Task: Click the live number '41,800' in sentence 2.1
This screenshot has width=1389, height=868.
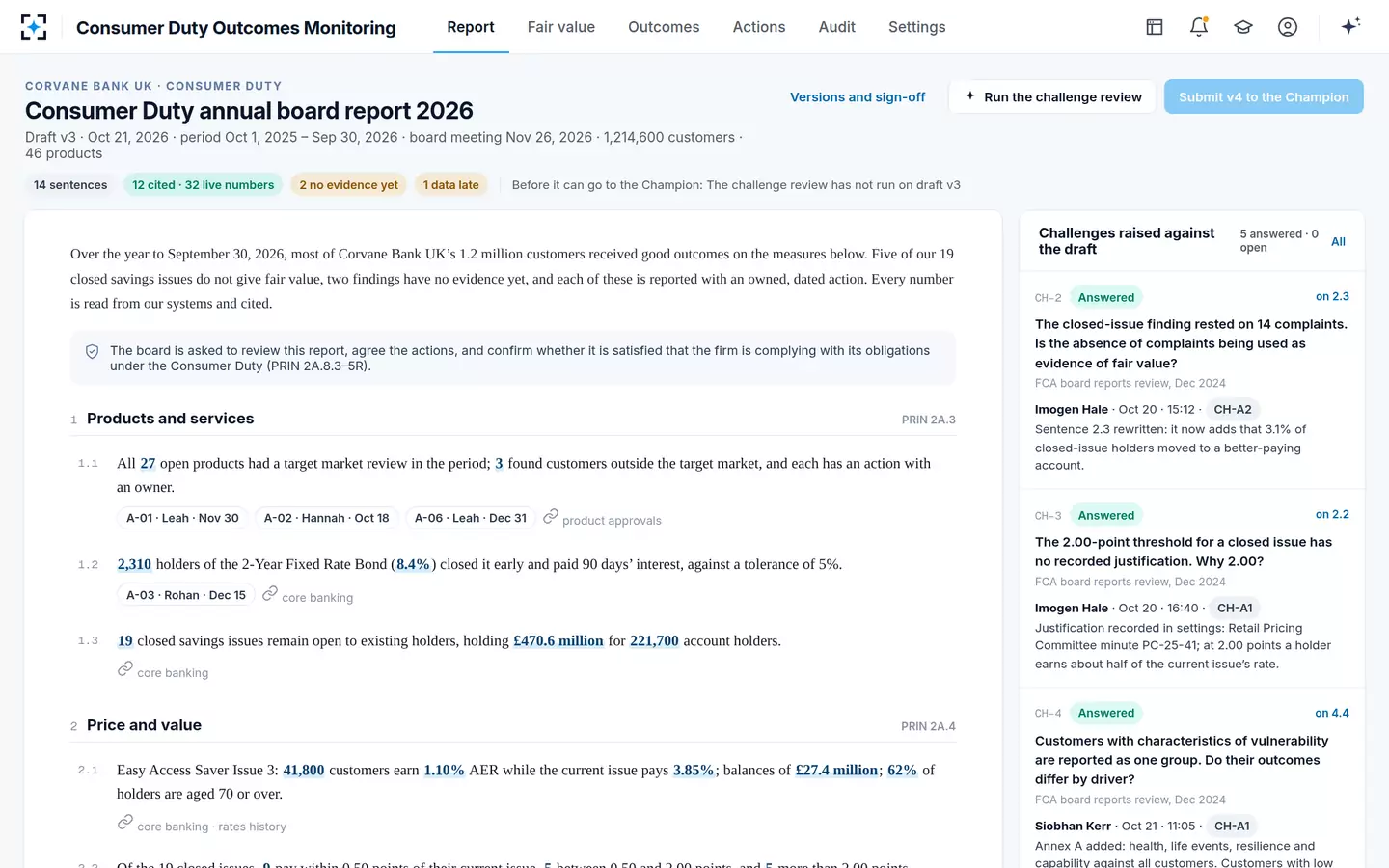Action: (x=304, y=770)
